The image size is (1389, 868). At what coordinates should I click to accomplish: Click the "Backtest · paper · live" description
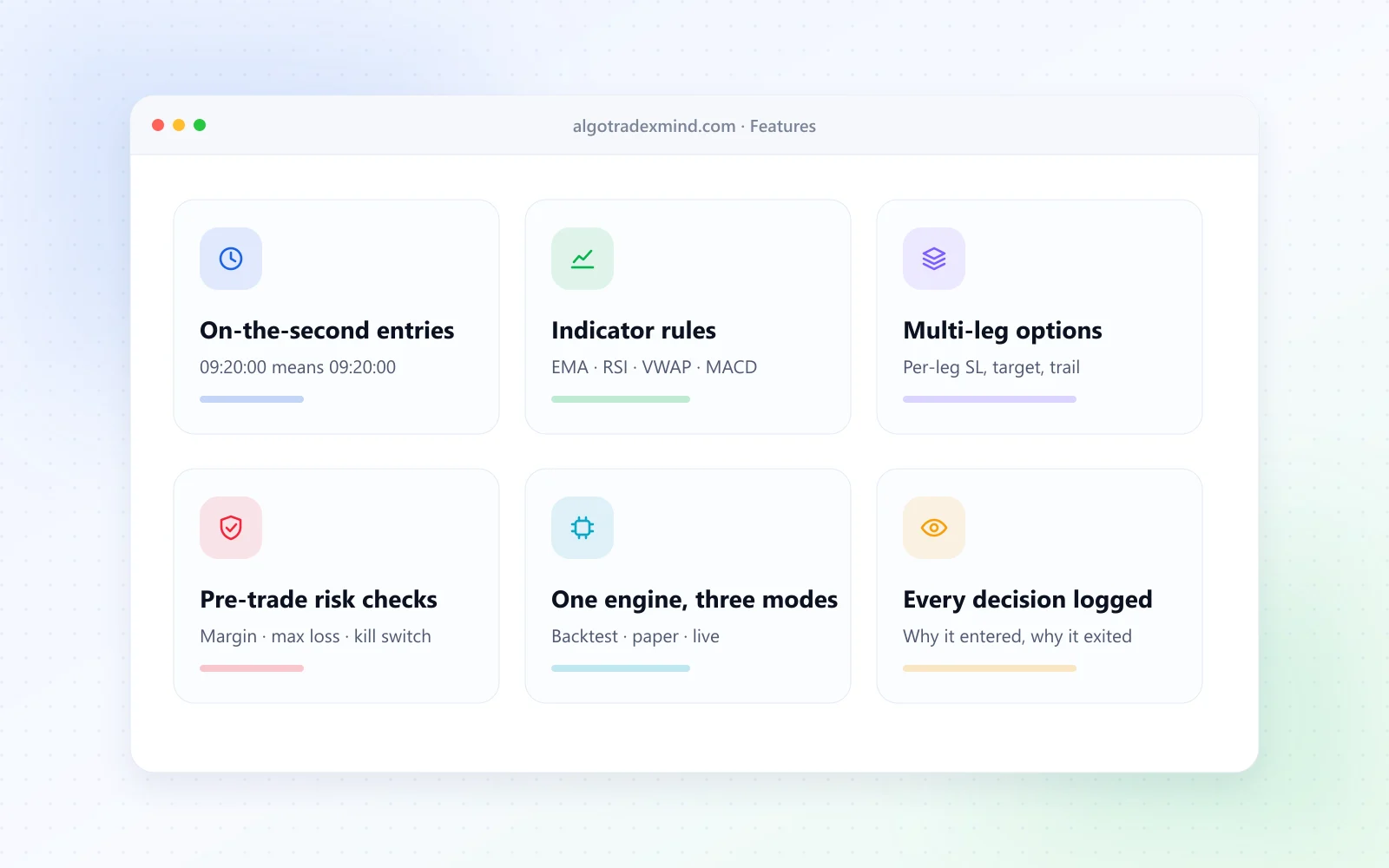tap(635, 636)
